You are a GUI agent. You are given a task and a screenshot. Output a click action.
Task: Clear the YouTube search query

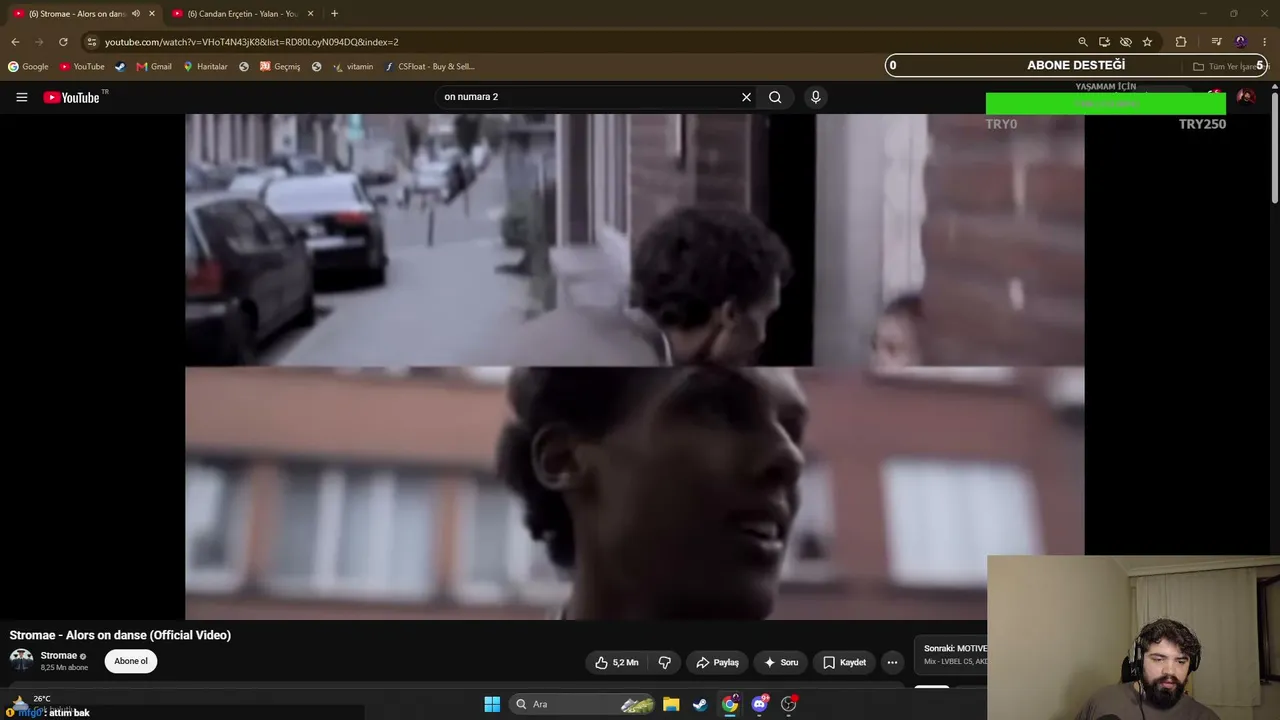click(x=746, y=97)
